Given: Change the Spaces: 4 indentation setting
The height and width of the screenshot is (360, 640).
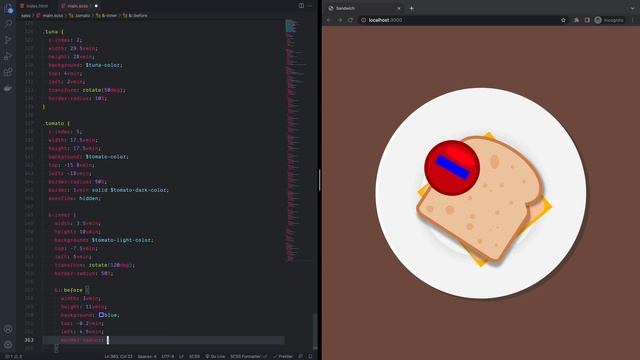Looking at the screenshot, I should click(147, 356).
